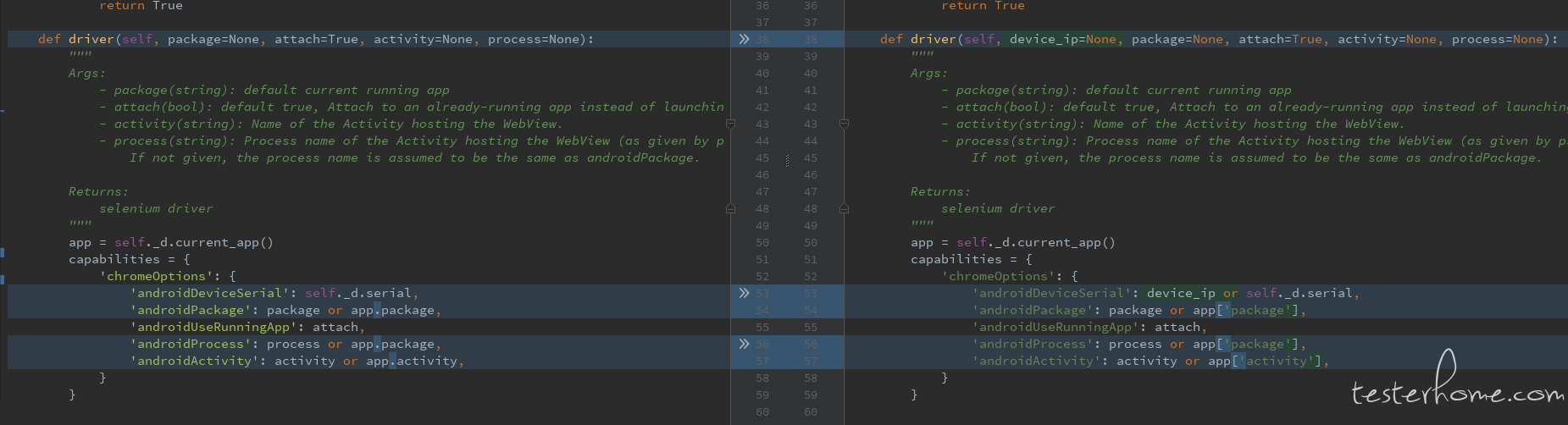Viewport: 1568px width, 425px height.
Task: Click 'Returns:' in the left pane docstring
Action: [99, 191]
